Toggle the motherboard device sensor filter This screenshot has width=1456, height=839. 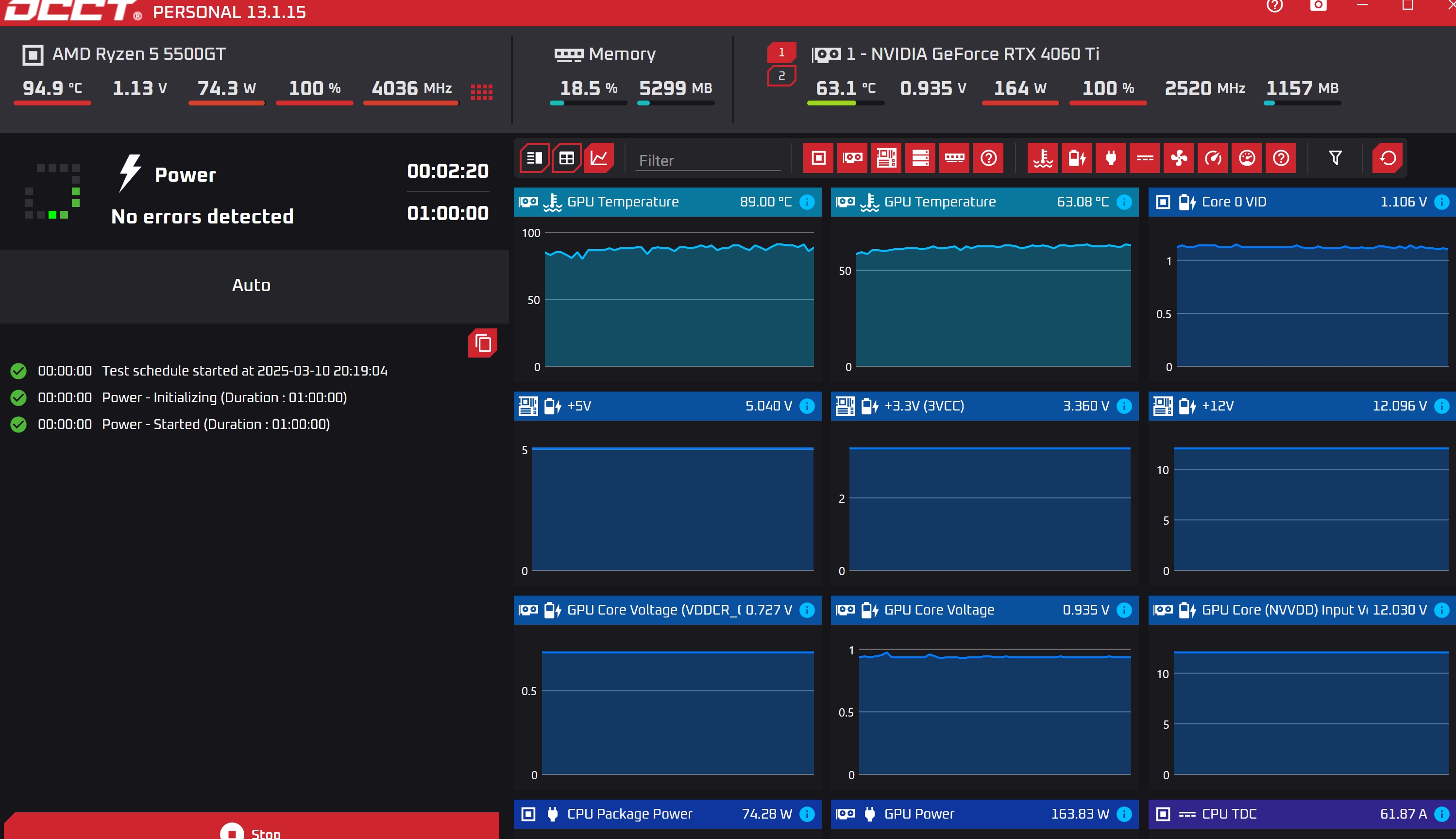click(886, 158)
